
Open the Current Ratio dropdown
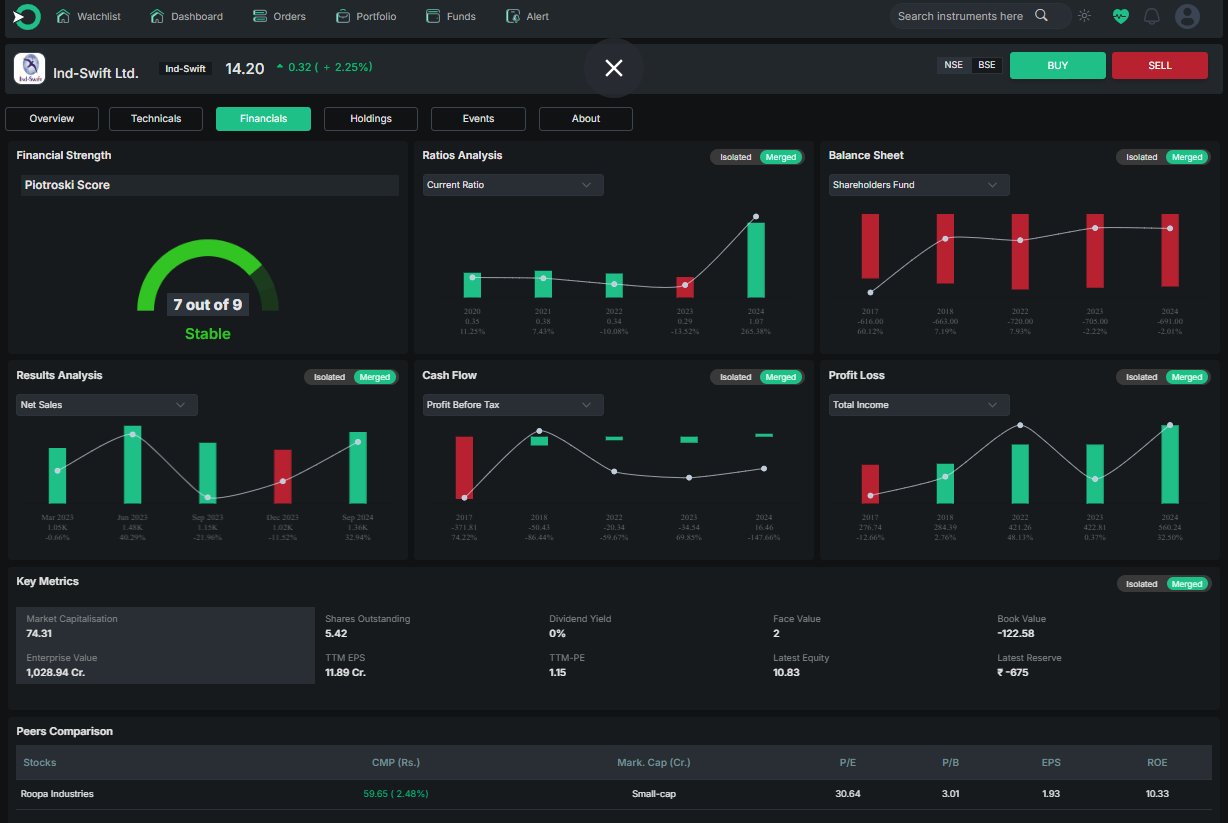click(513, 185)
